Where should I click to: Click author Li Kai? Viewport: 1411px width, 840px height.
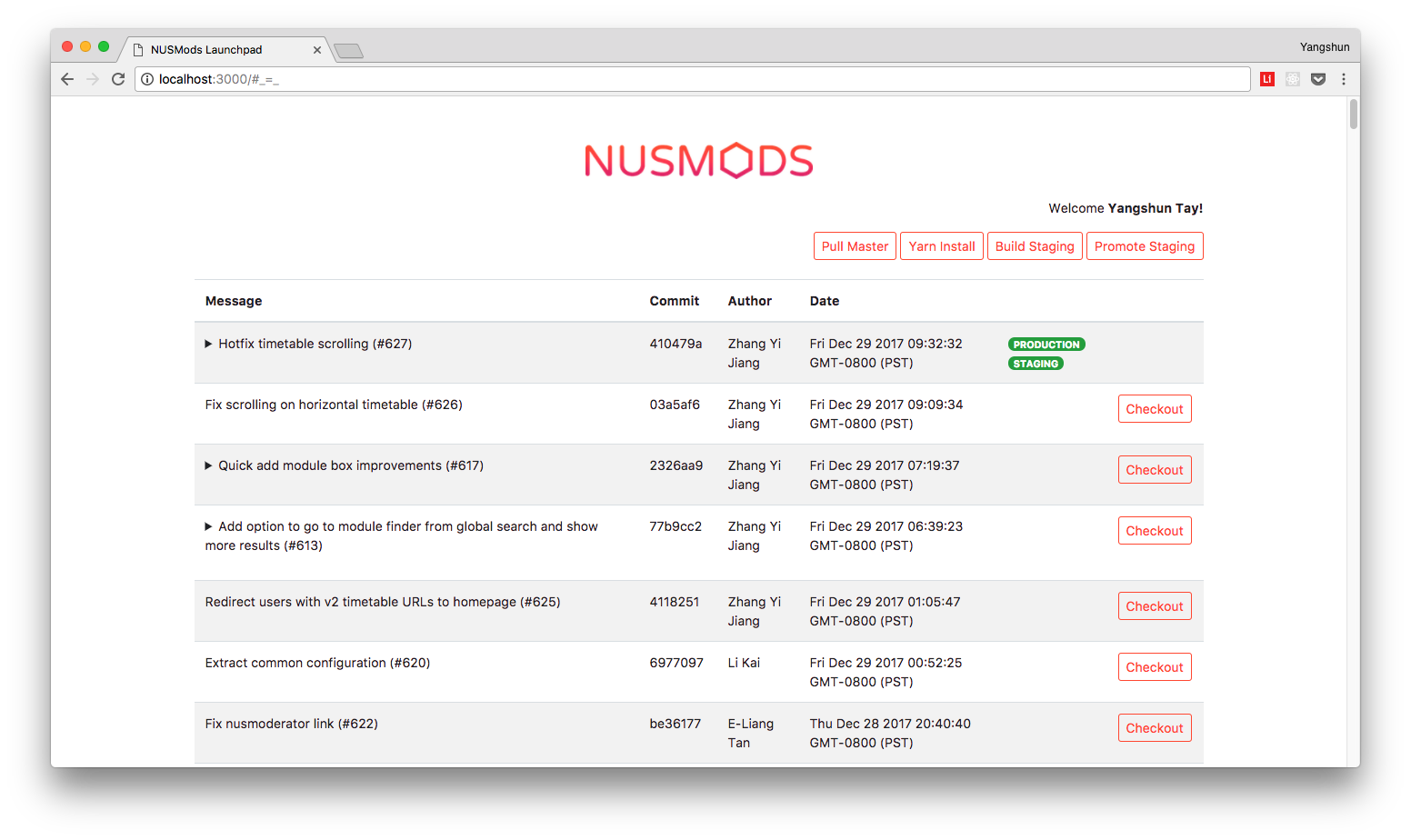(x=744, y=663)
